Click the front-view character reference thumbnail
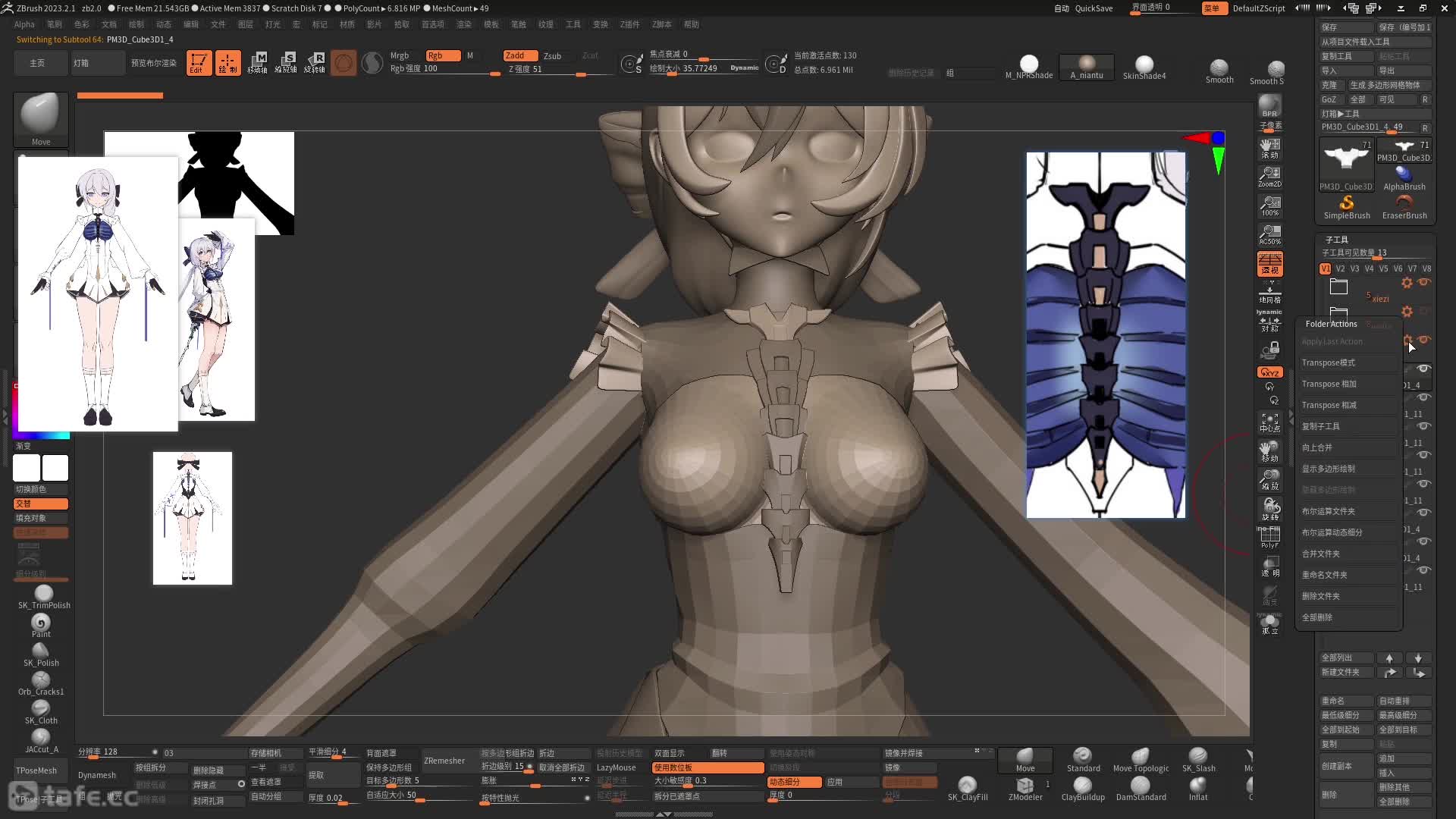1456x819 pixels. point(98,294)
